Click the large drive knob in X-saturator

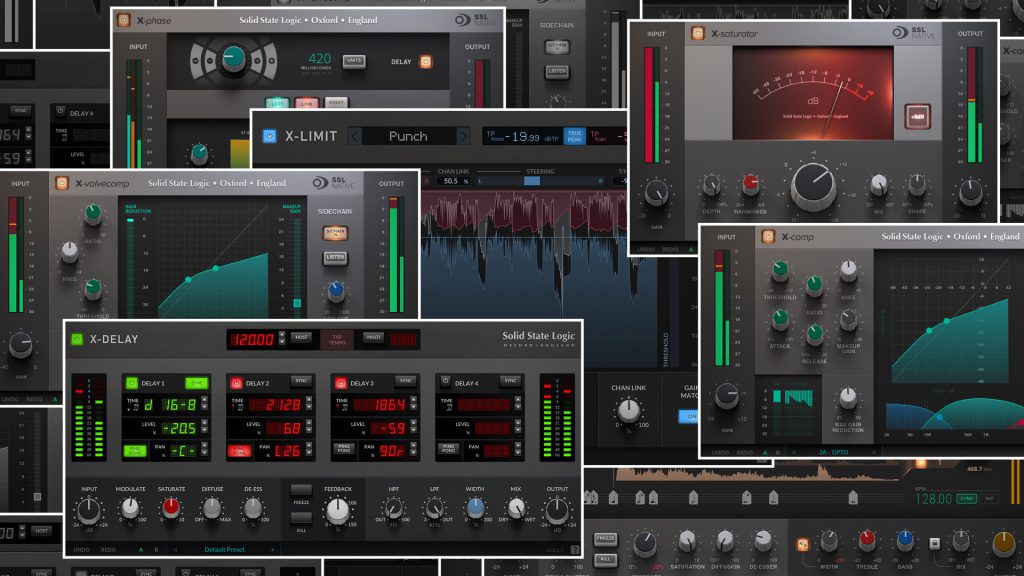pos(813,186)
